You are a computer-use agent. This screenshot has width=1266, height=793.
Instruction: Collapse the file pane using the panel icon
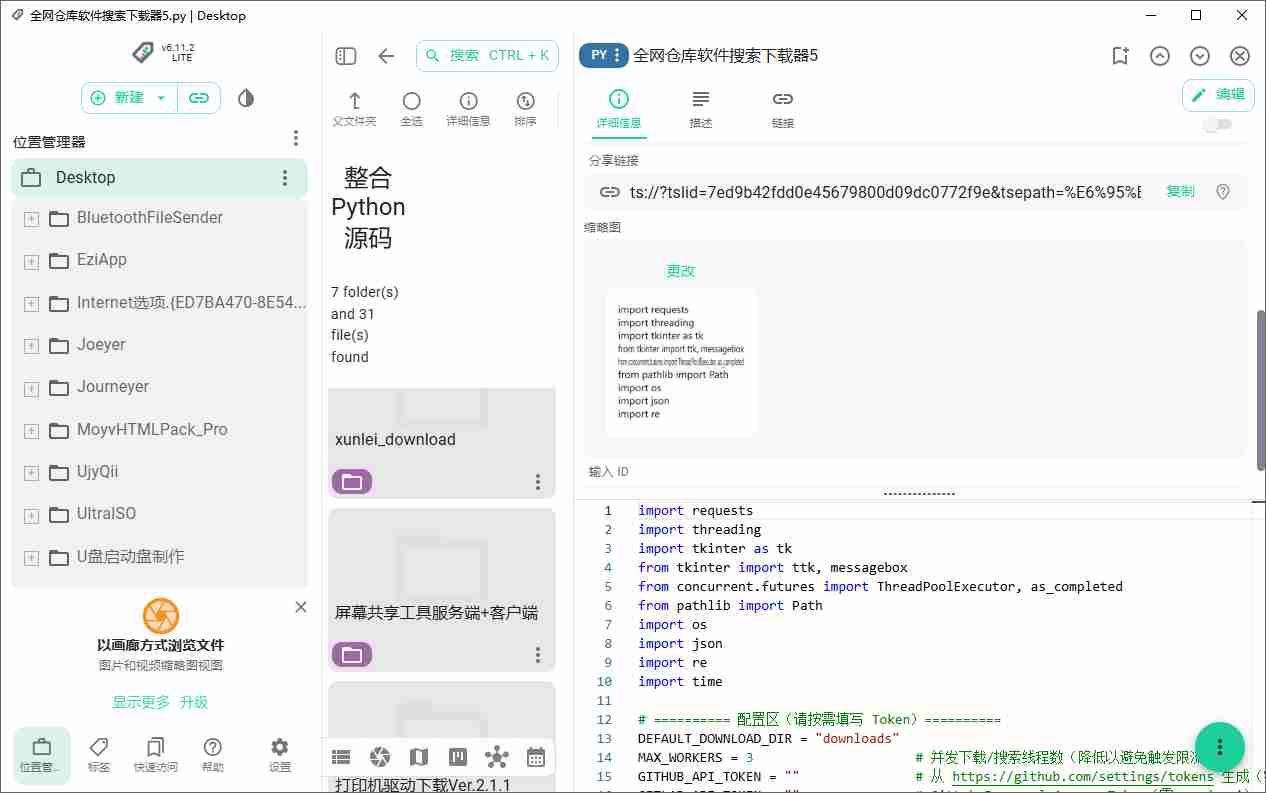(x=345, y=56)
